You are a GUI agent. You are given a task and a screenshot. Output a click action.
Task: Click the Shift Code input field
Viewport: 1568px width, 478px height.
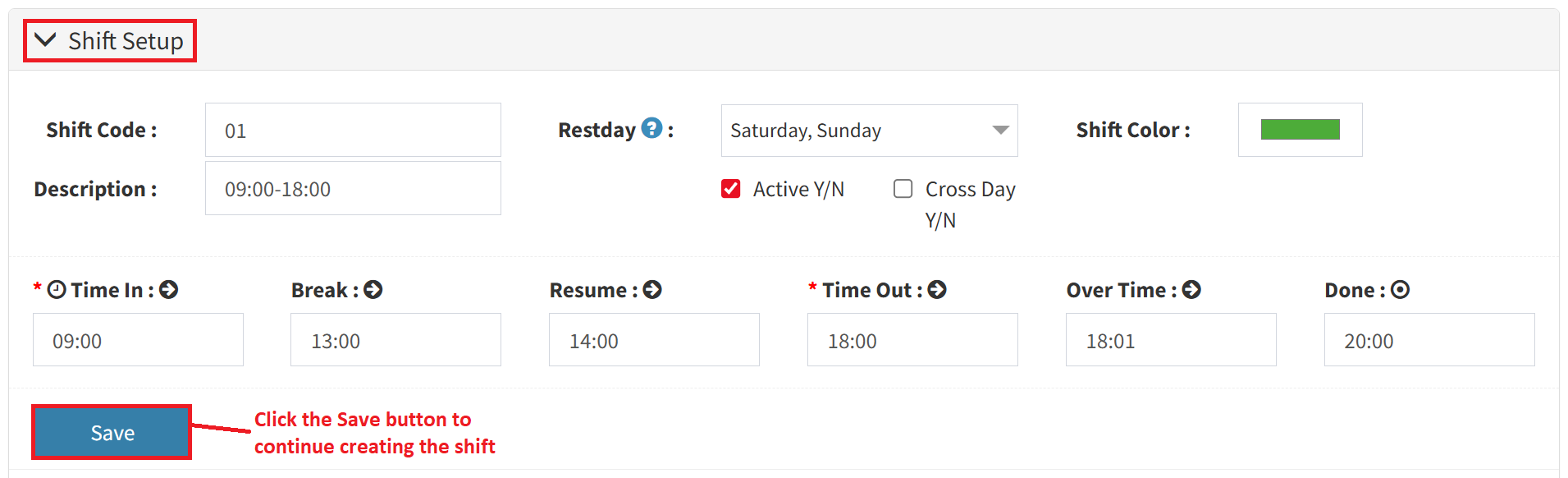click(x=353, y=130)
